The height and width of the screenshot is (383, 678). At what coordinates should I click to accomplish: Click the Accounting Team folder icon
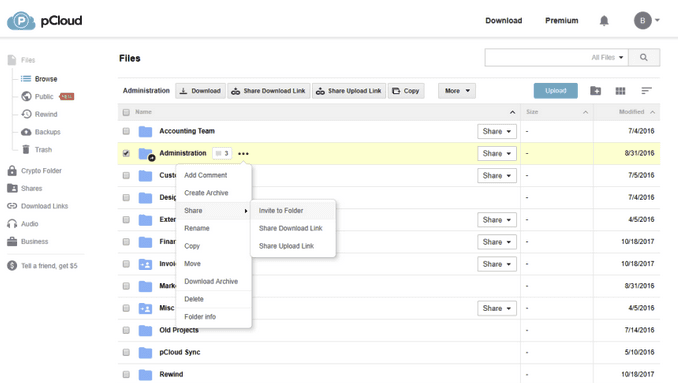(x=145, y=131)
